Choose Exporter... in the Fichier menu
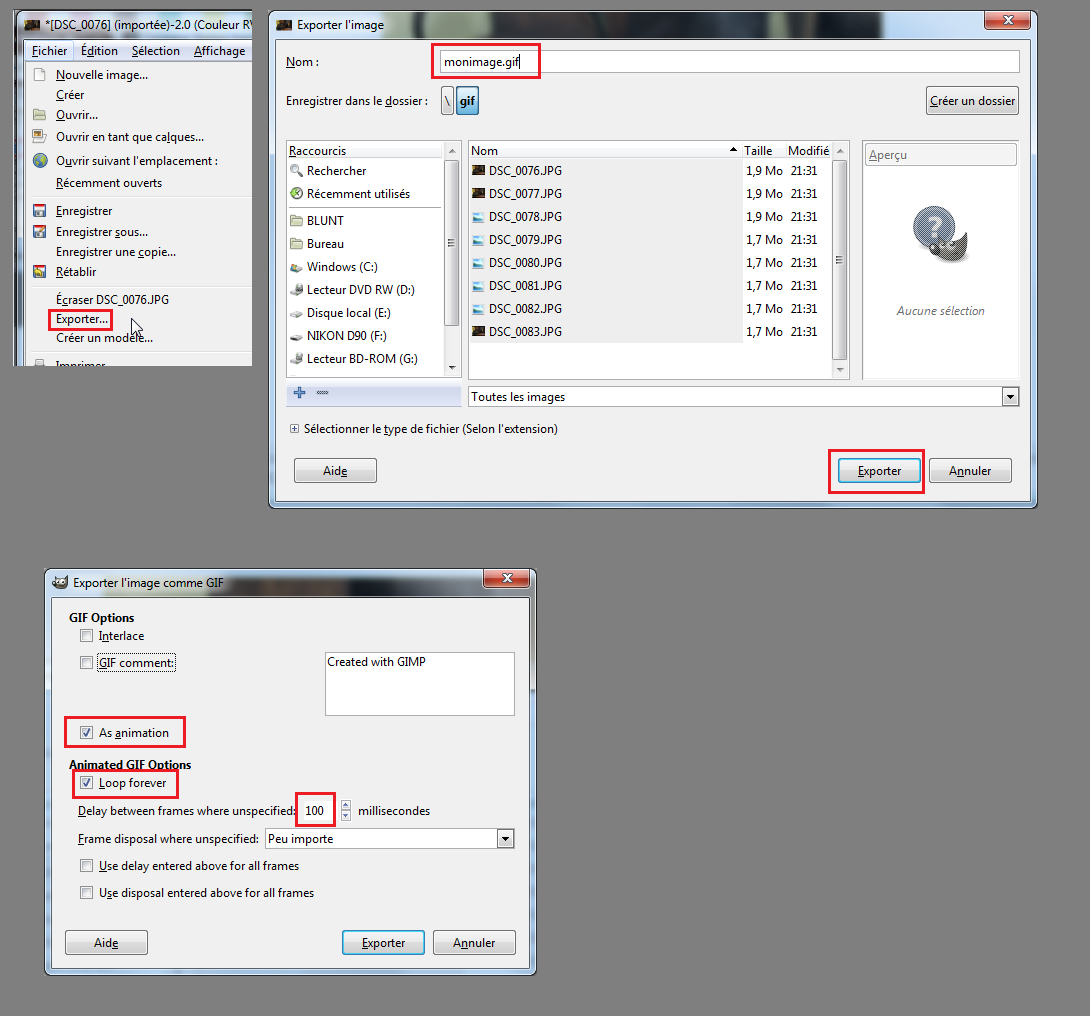The height and width of the screenshot is (1016, 1090). tap(82, 319)
